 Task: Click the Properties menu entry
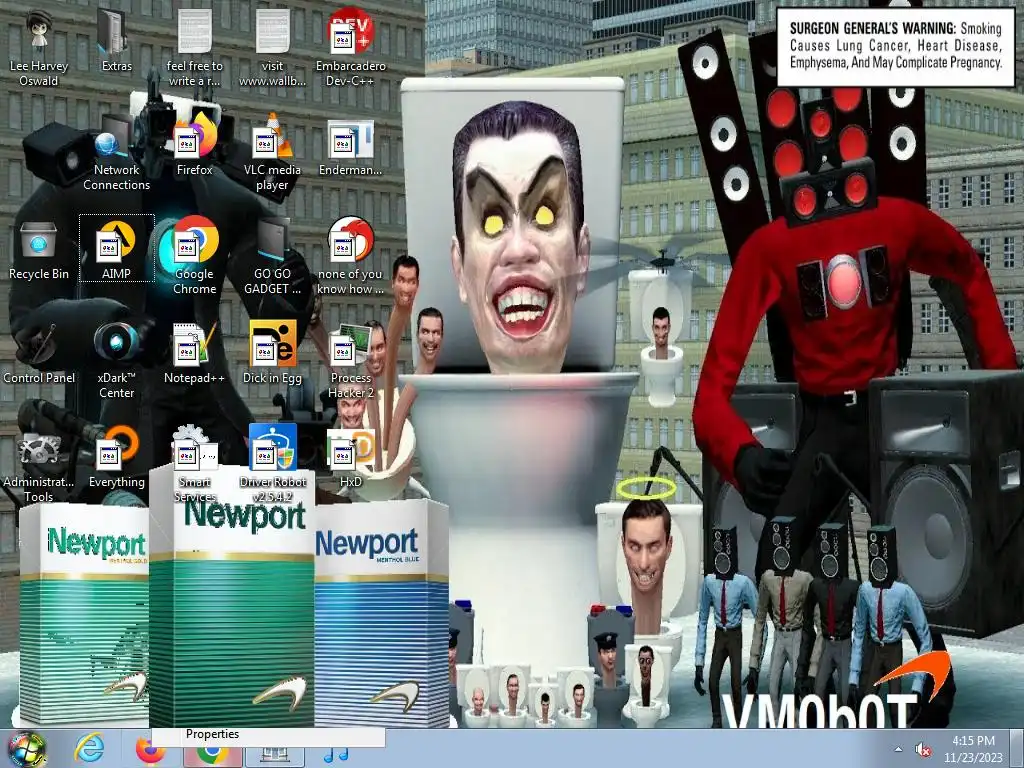tap(268, 735)
